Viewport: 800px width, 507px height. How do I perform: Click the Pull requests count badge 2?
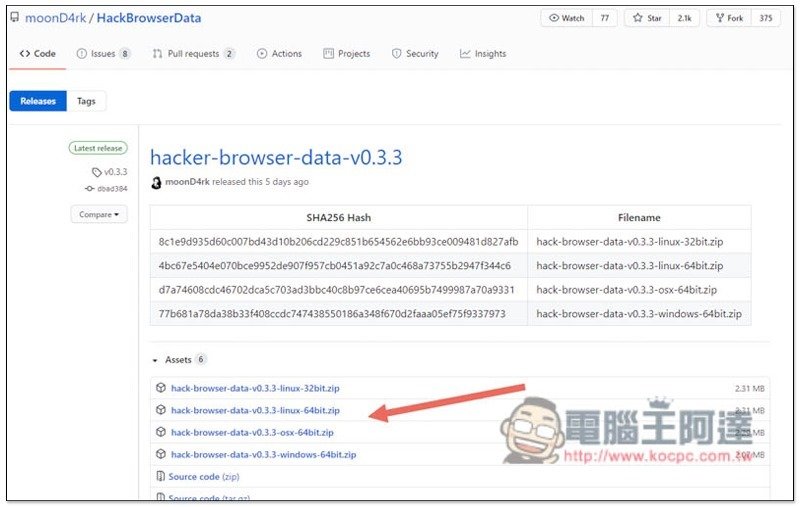pos(230,54)
